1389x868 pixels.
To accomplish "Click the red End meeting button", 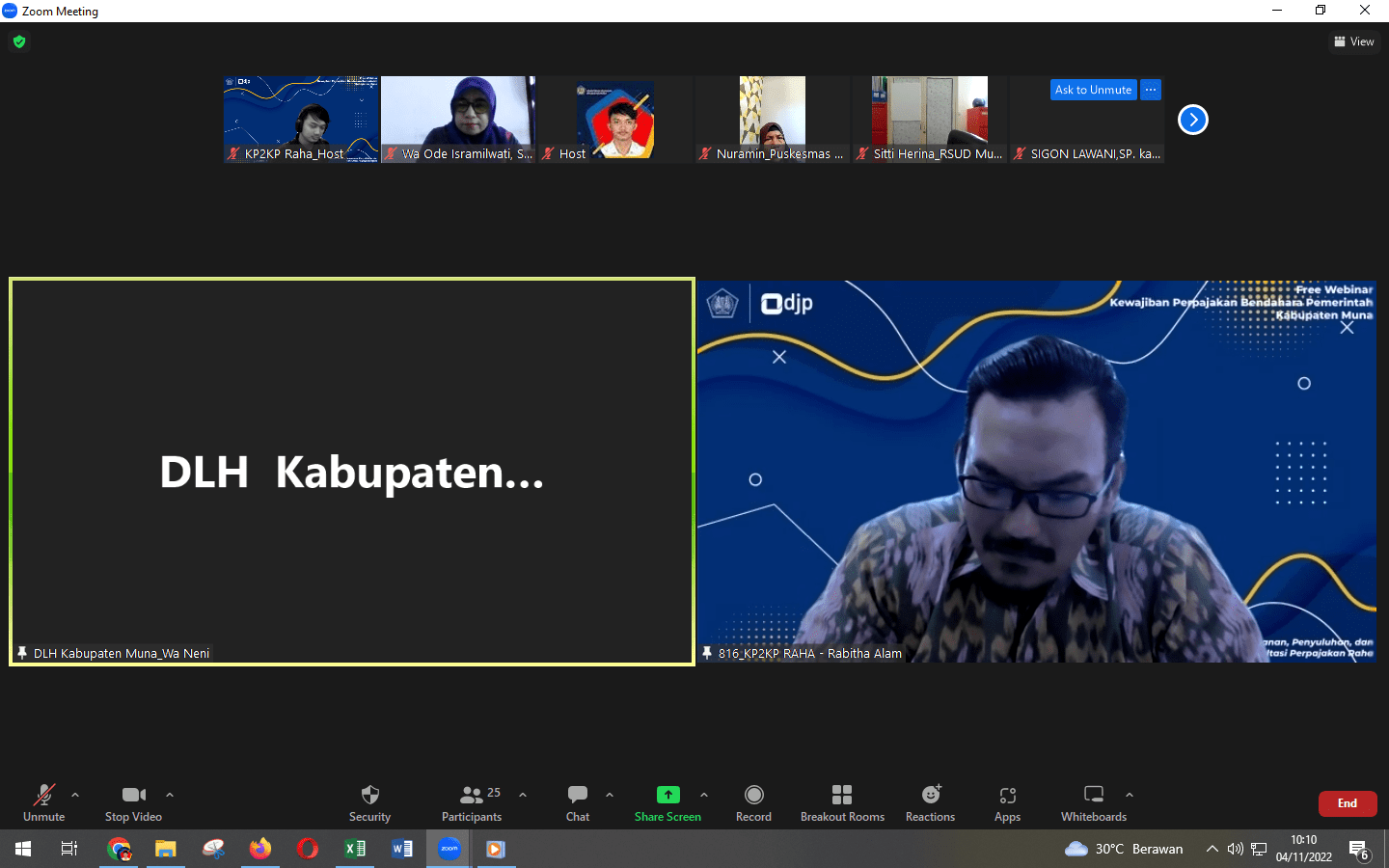I will pos(1347,803).
